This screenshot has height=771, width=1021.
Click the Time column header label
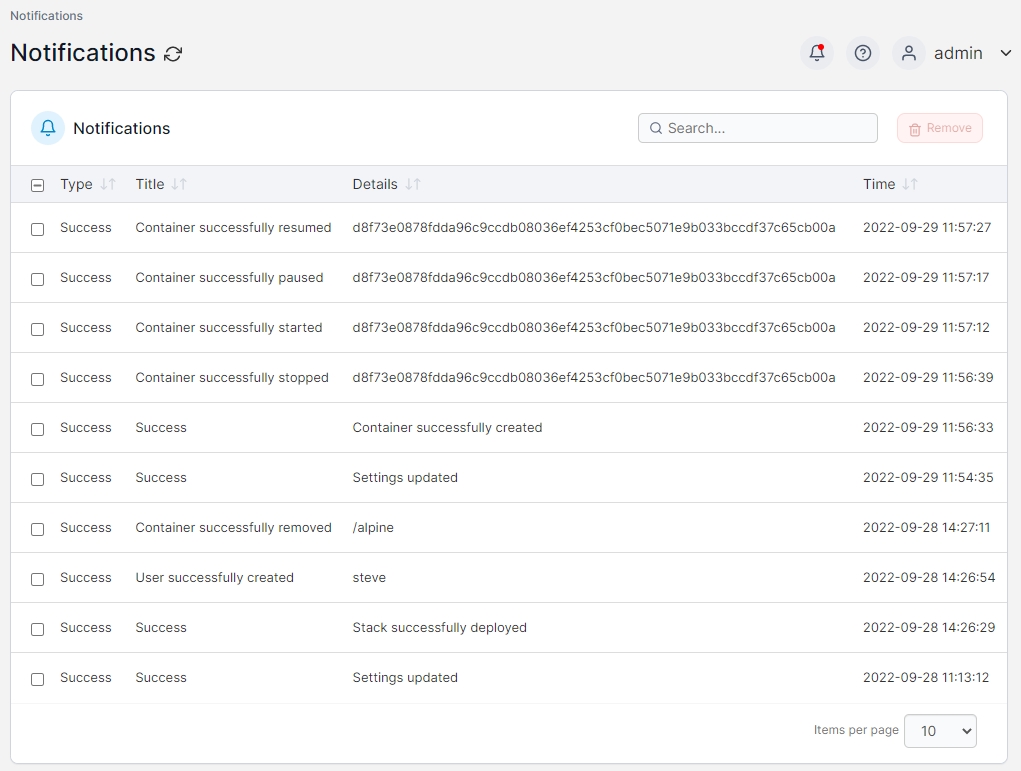click(x=879, y=184)
